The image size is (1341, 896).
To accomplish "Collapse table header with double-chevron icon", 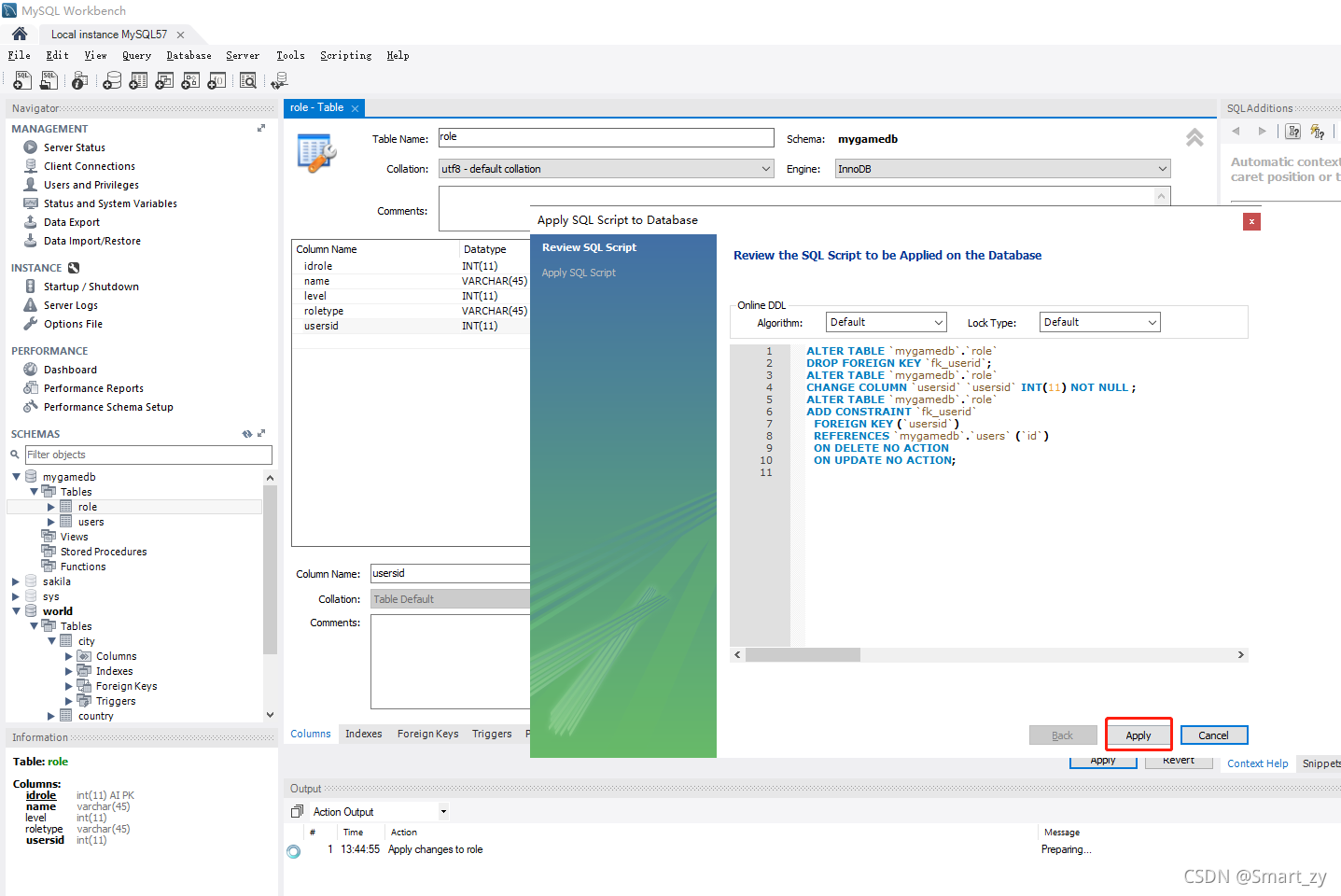I will (x=1194, y=138).
